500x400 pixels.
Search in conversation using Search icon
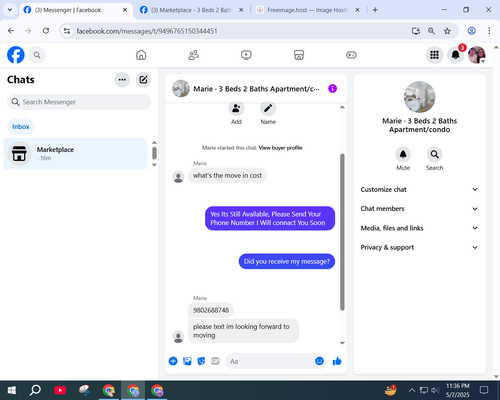click(435, 154)
